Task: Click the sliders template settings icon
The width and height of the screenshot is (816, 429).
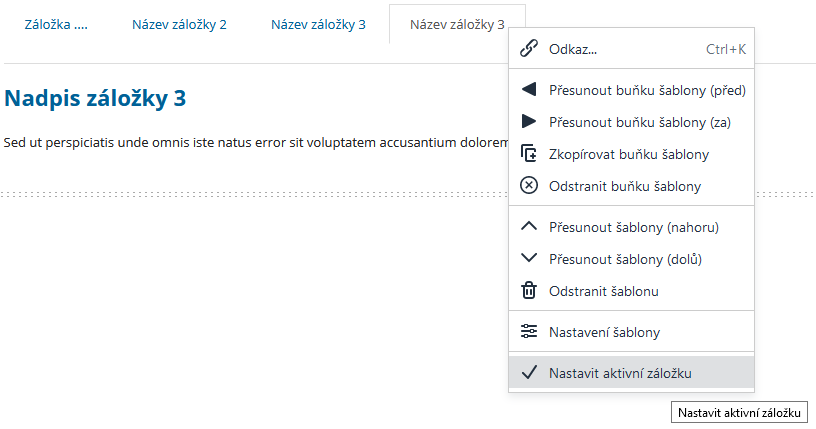Action: click(x=530, y=332)
